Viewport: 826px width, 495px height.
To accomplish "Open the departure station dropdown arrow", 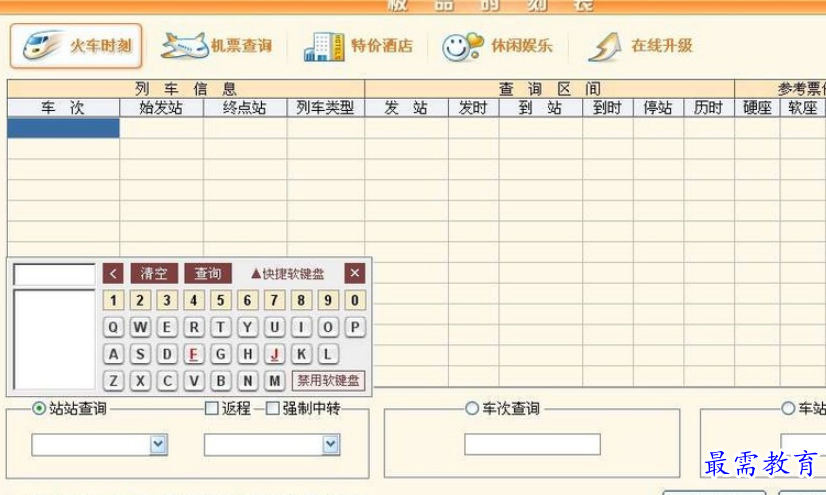I will click(x=158, y=445).
